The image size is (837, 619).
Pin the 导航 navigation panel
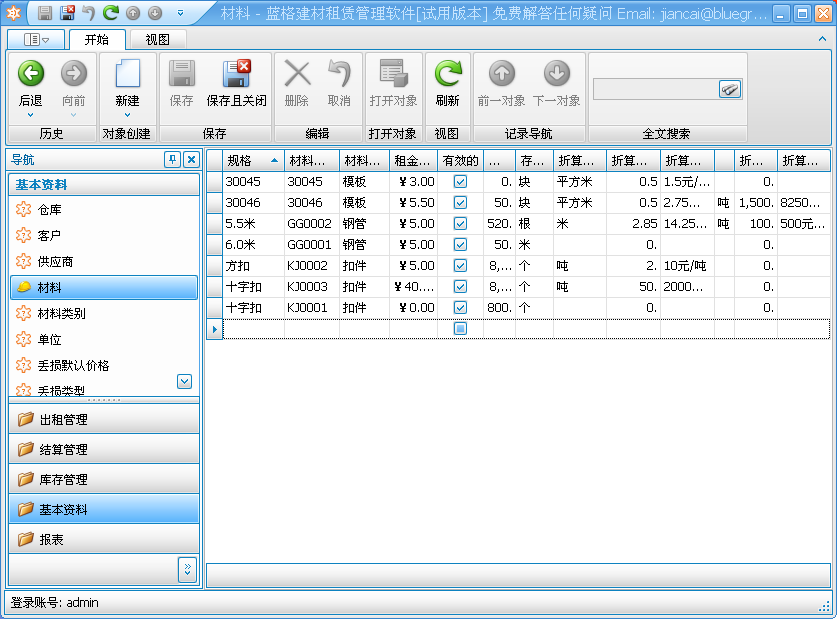pos(172,160)
